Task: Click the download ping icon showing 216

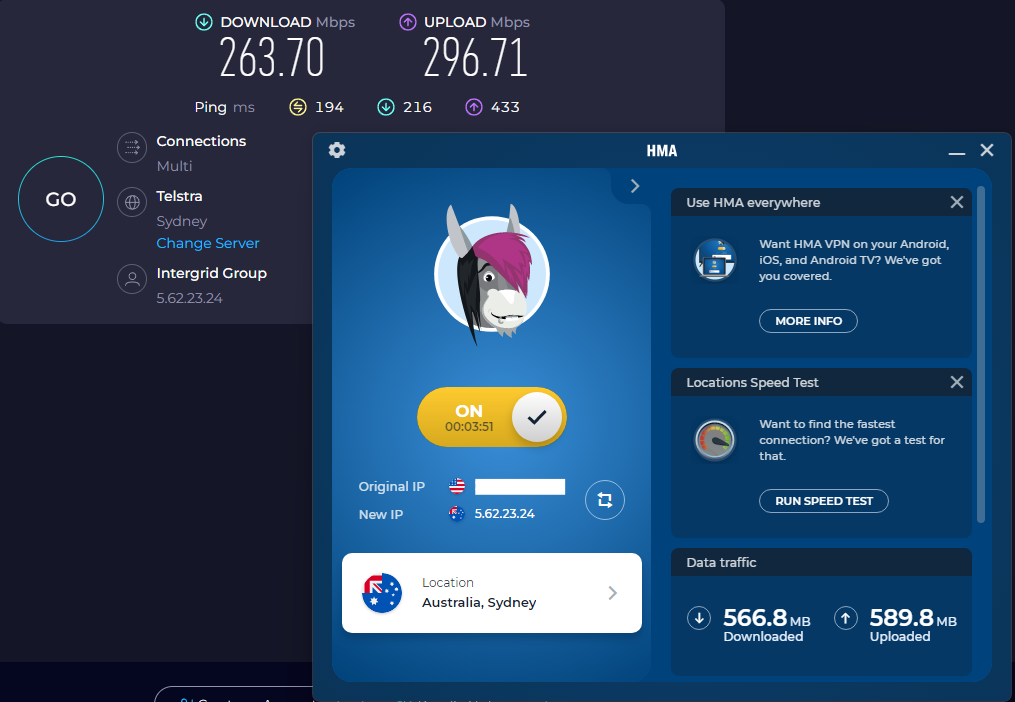Action: point(386,107)
